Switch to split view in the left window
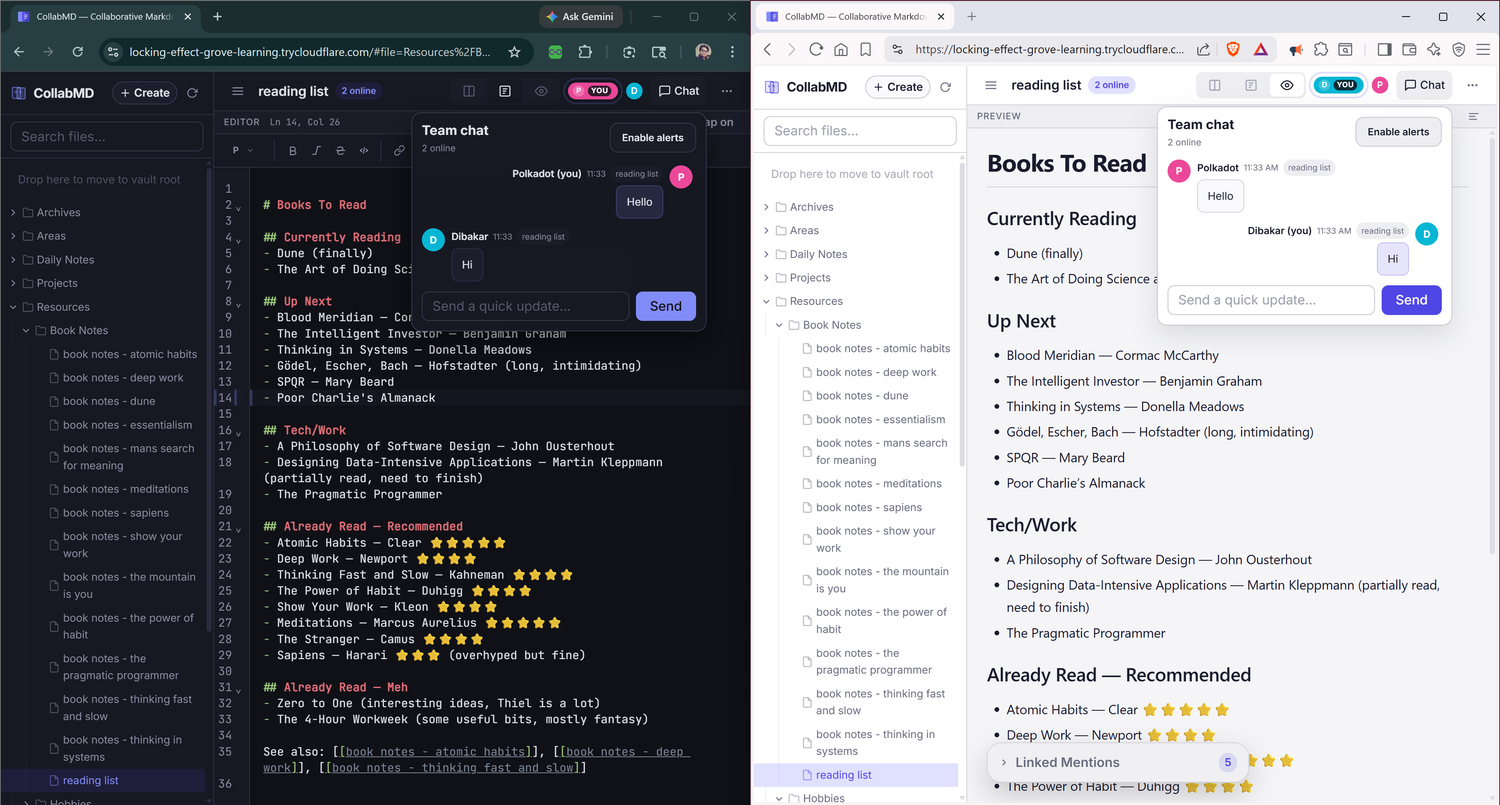The width and height of the screenshot is (1500, 805). point(469,91)
